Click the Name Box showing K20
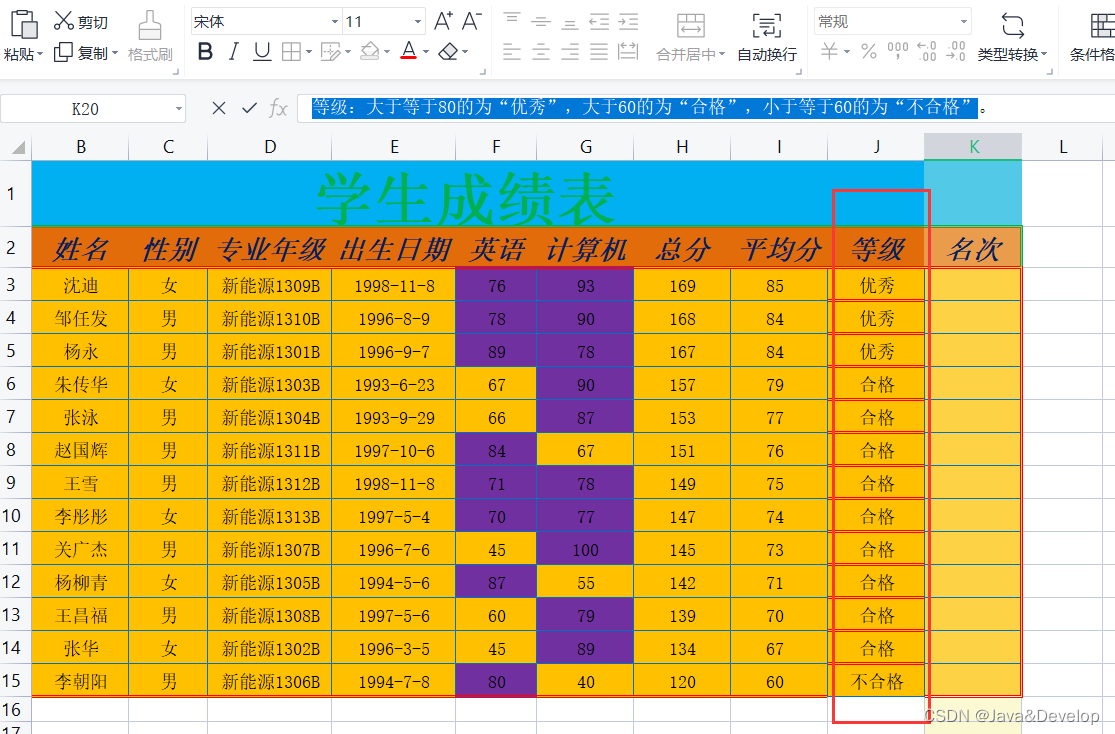This screenshot has width=1115, height=734. [85, 109]
